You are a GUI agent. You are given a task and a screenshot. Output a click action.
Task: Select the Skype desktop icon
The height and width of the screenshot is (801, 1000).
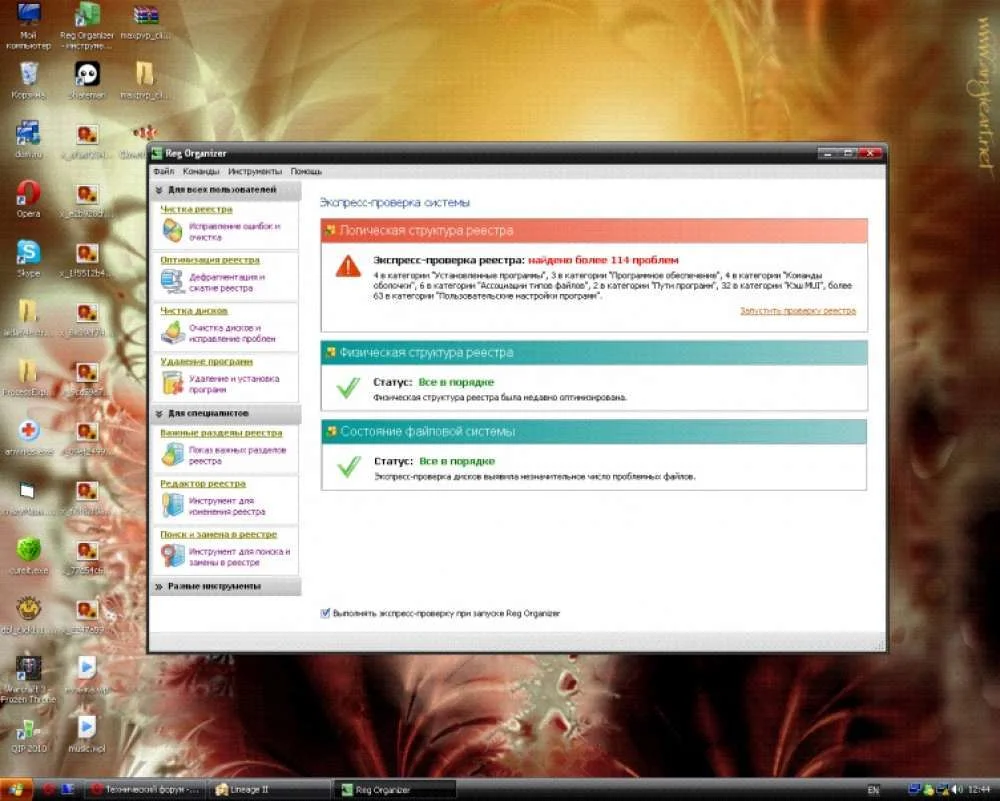tap(28, 253)
